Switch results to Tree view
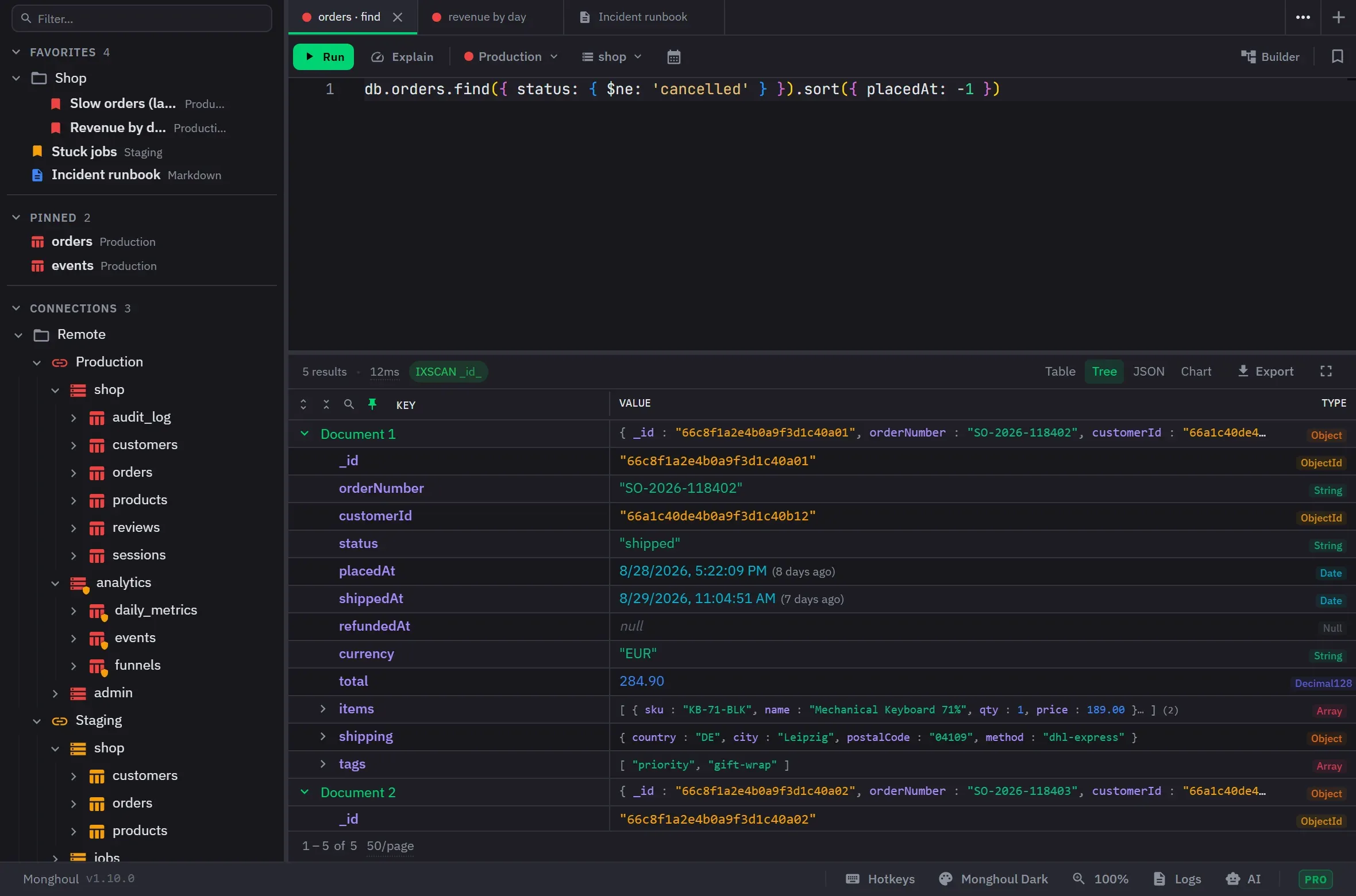1356x896 pixels. point(1104,372)
